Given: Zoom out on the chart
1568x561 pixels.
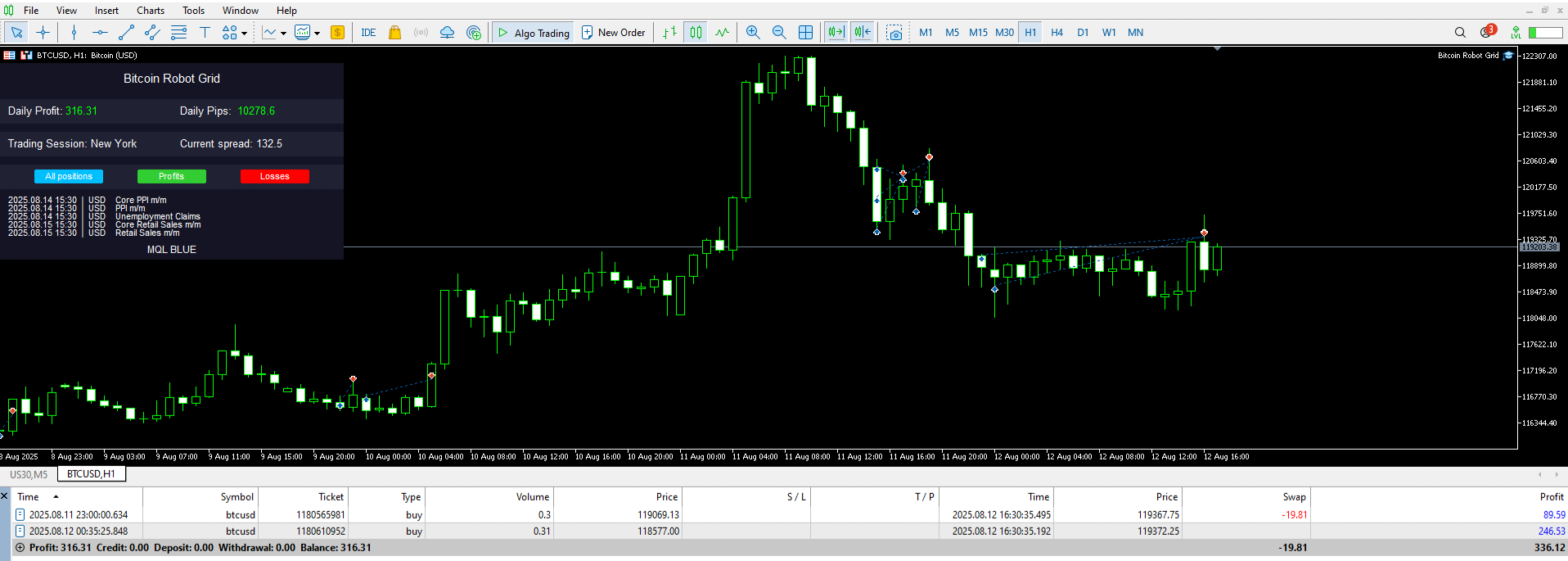Looking at the screenshot, I should (x=779, y=33).
